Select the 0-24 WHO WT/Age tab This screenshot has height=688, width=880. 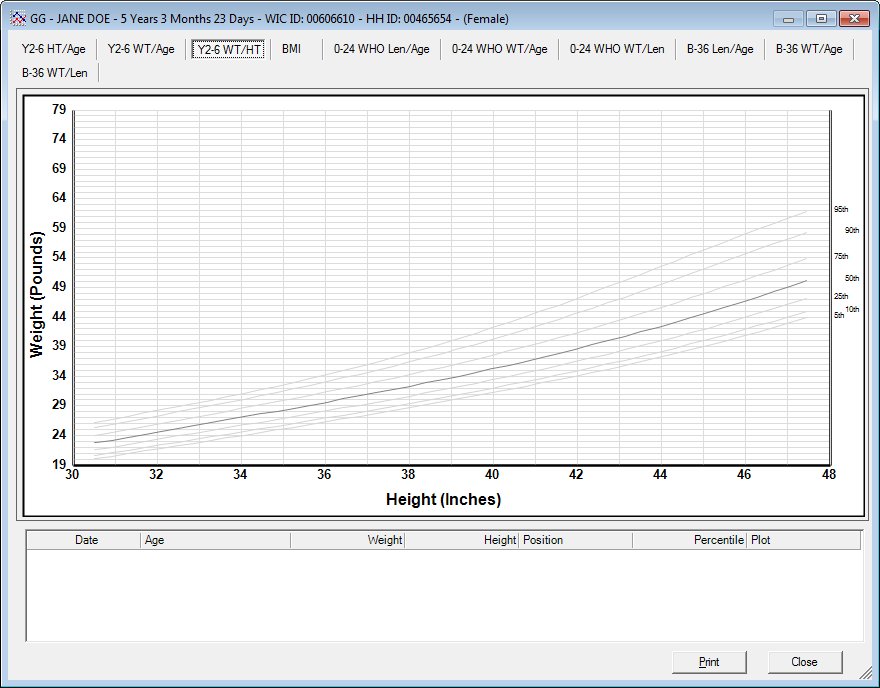tap(499, 49)
